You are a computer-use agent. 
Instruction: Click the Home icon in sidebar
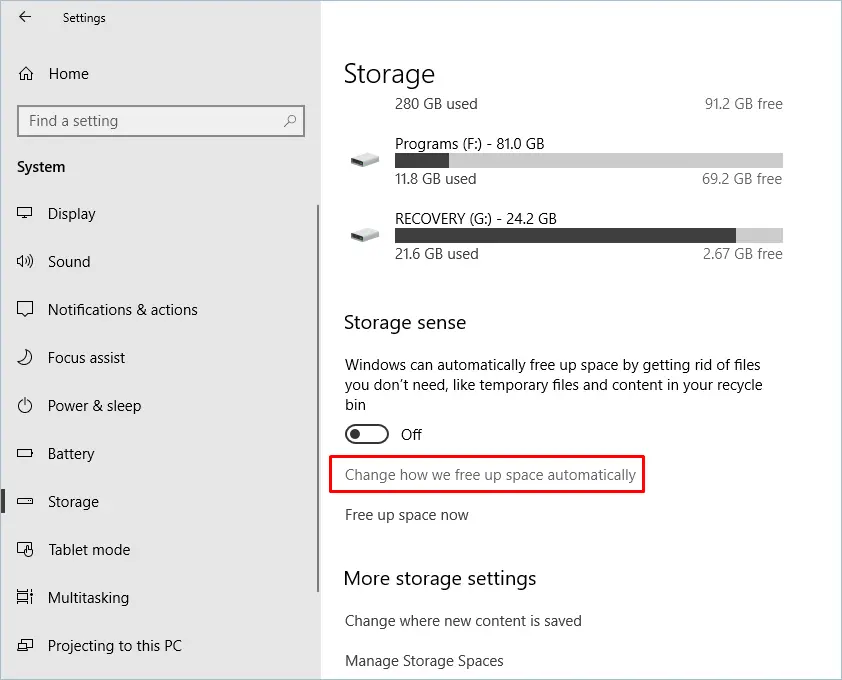(27, 74)
